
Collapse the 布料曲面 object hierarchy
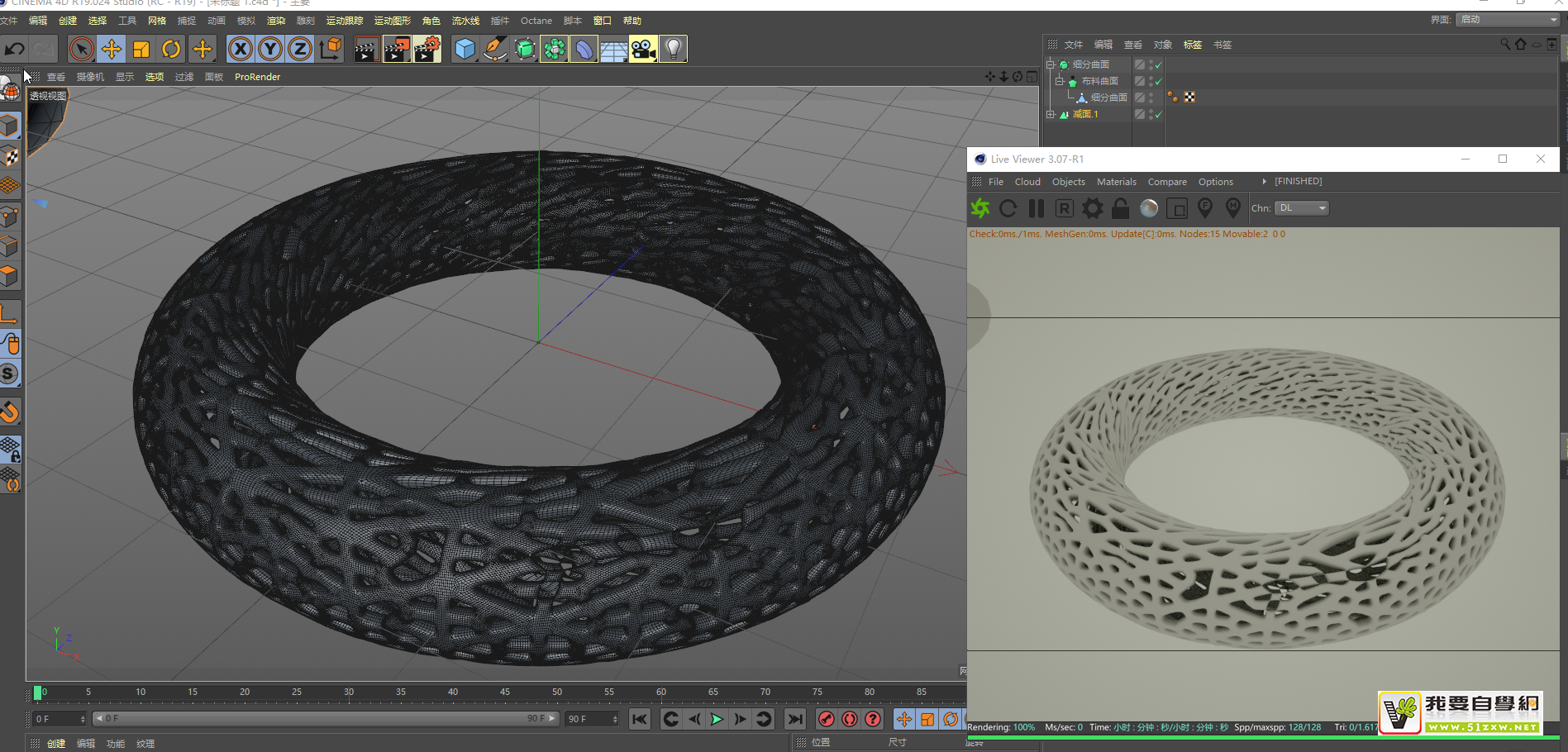point(1059,81)
